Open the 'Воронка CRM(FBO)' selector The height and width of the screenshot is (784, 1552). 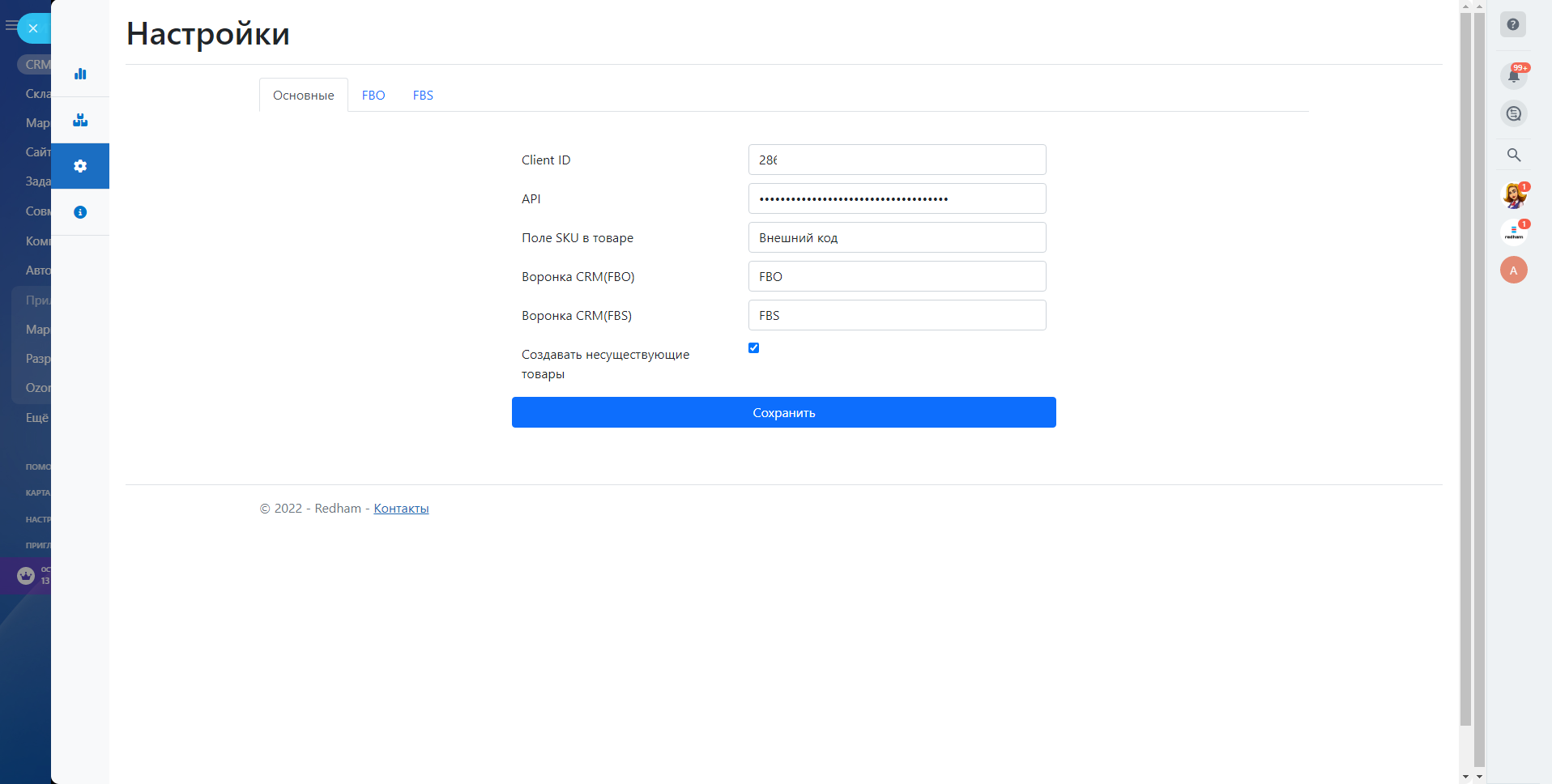tap(897, 276)
